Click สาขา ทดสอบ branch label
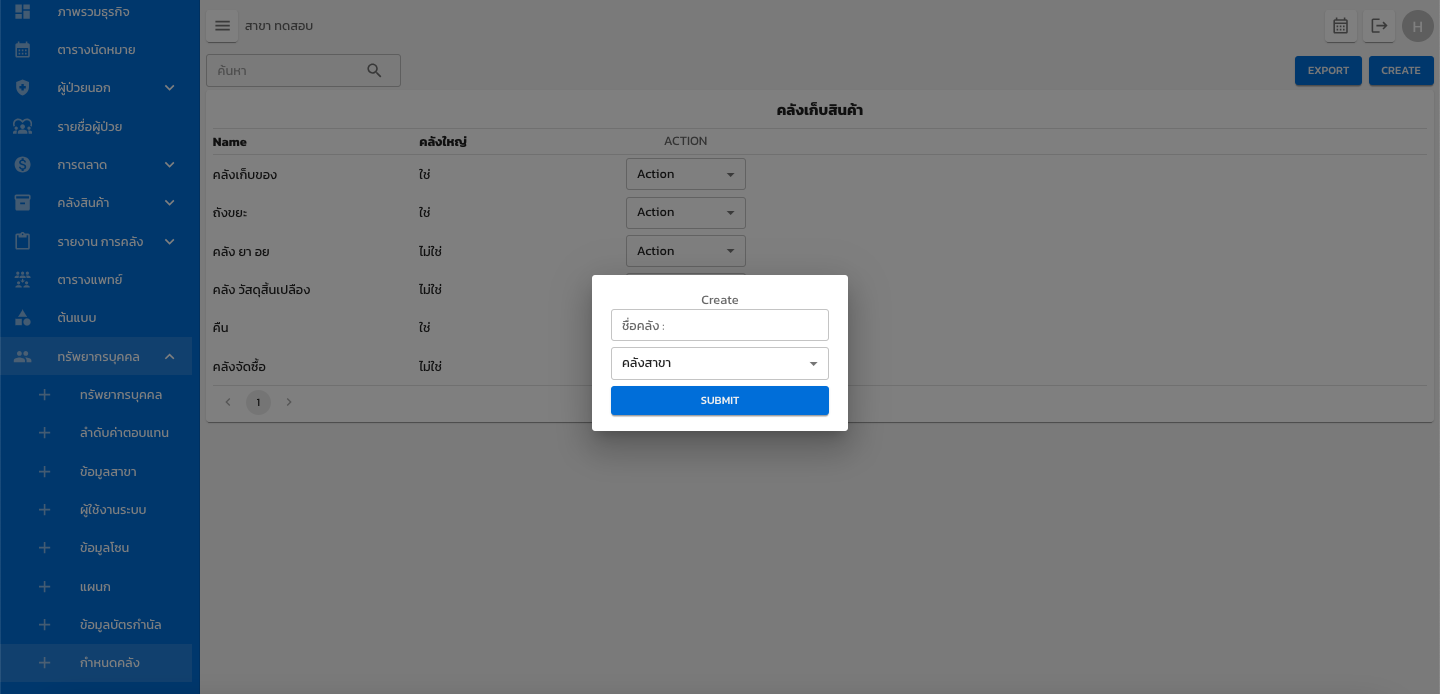This screenshot has height=694, width=1440. [279, 26]
